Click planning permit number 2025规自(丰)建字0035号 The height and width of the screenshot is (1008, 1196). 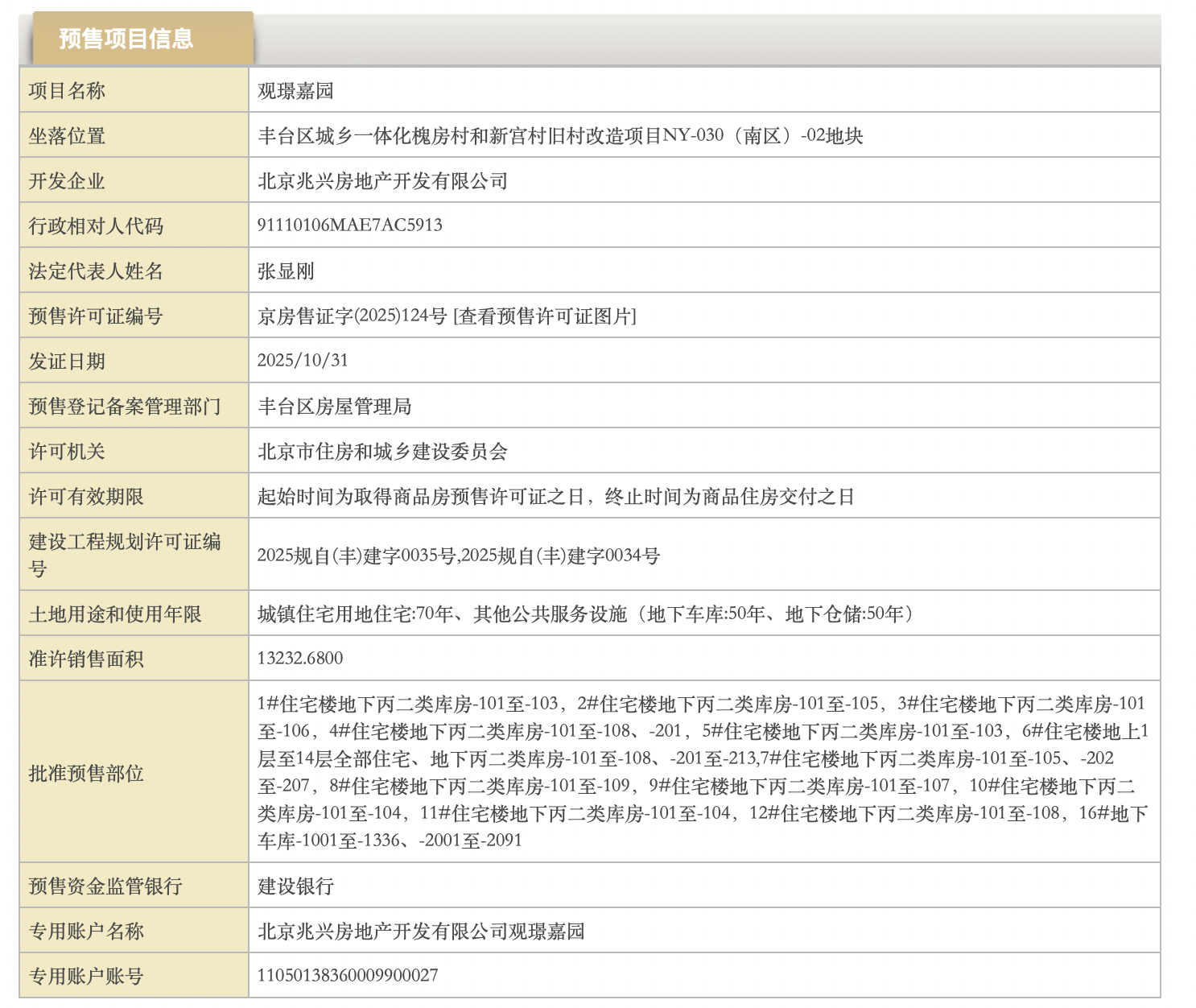click(357, 556)
